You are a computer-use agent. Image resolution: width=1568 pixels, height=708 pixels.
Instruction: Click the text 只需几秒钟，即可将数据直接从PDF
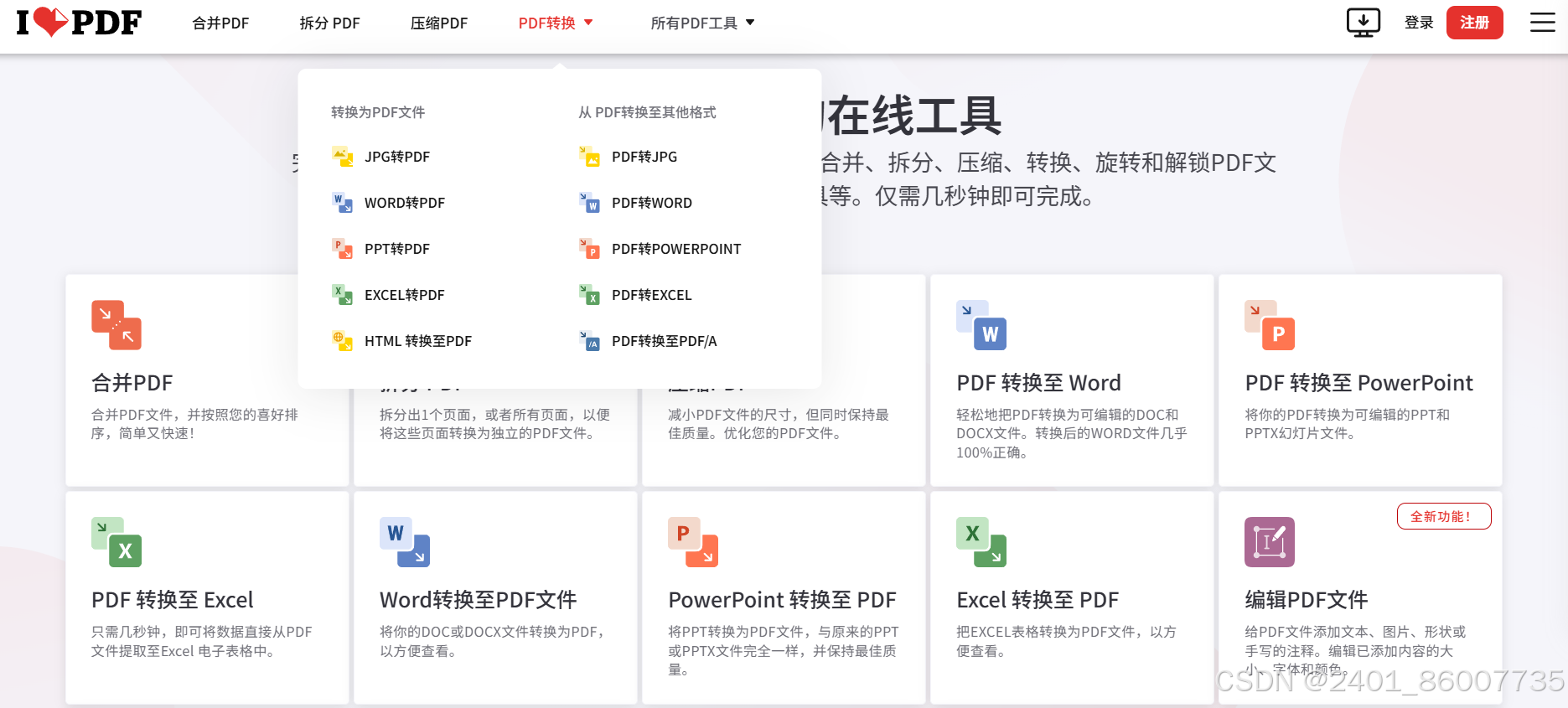tap(202, 632)
